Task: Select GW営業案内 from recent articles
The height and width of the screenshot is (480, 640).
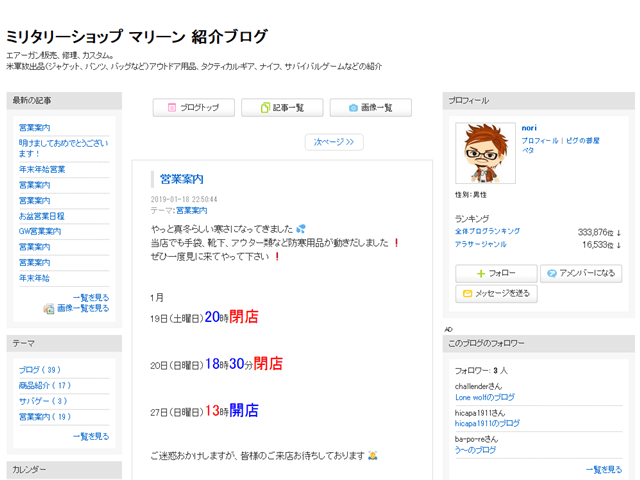Action: (40, 231)
